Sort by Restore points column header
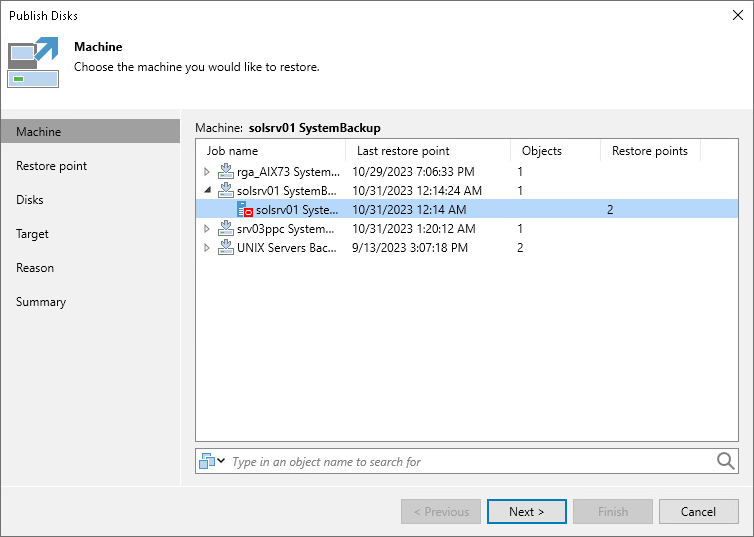This screenshot has height=537, width=754. pyautogui.click(x=651, y=151)
